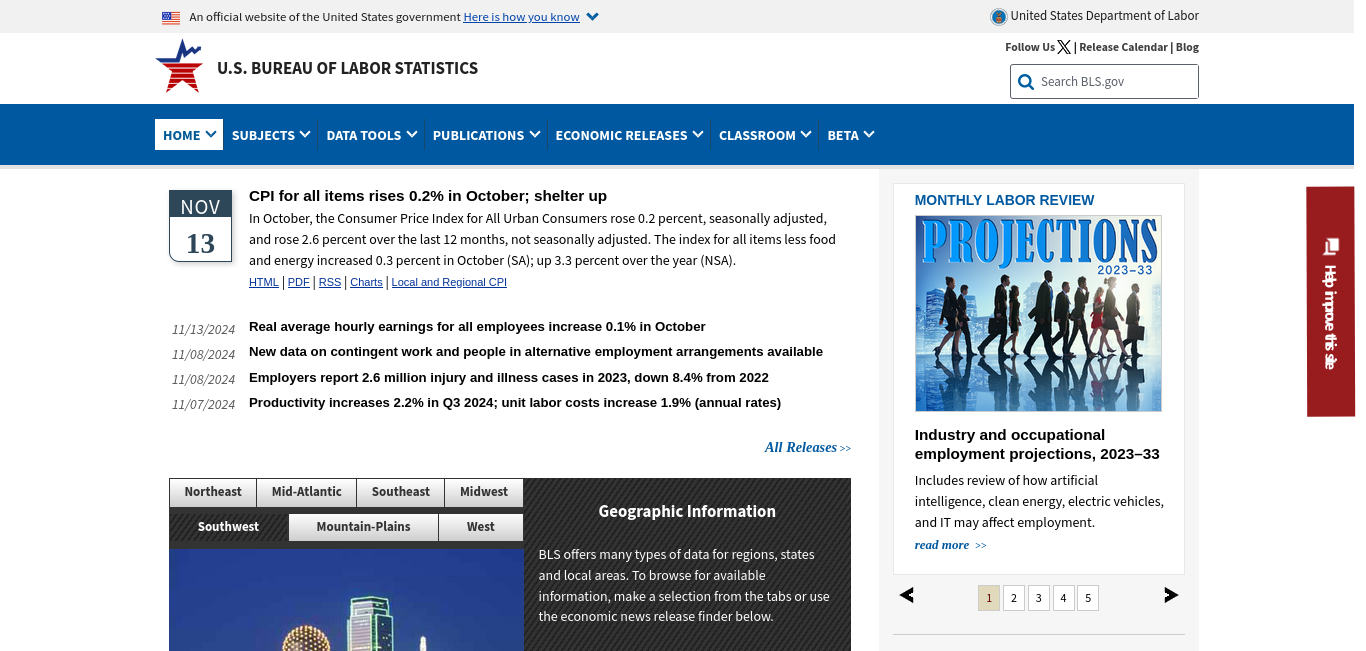Go to the previous carousel slide arrow
1366x651 pixels.
pyautogui.click(x=907, y=595)
